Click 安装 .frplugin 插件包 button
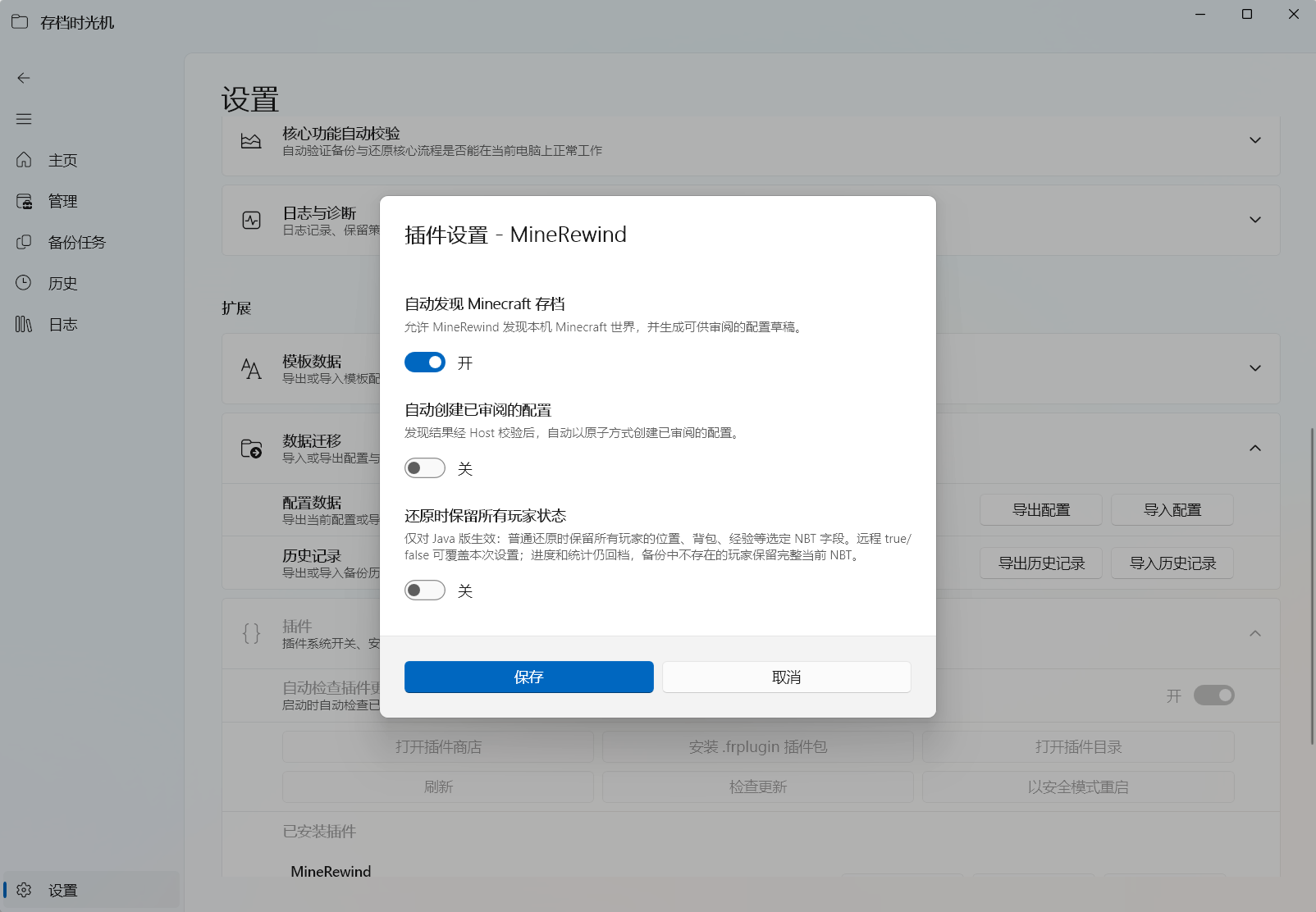 [x=758, y=747]
